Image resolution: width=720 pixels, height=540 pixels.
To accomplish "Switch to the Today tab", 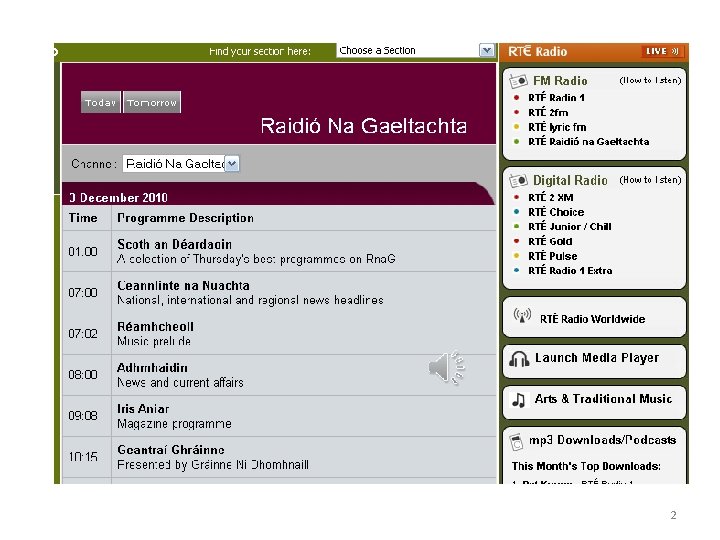I will click(101, 102).
